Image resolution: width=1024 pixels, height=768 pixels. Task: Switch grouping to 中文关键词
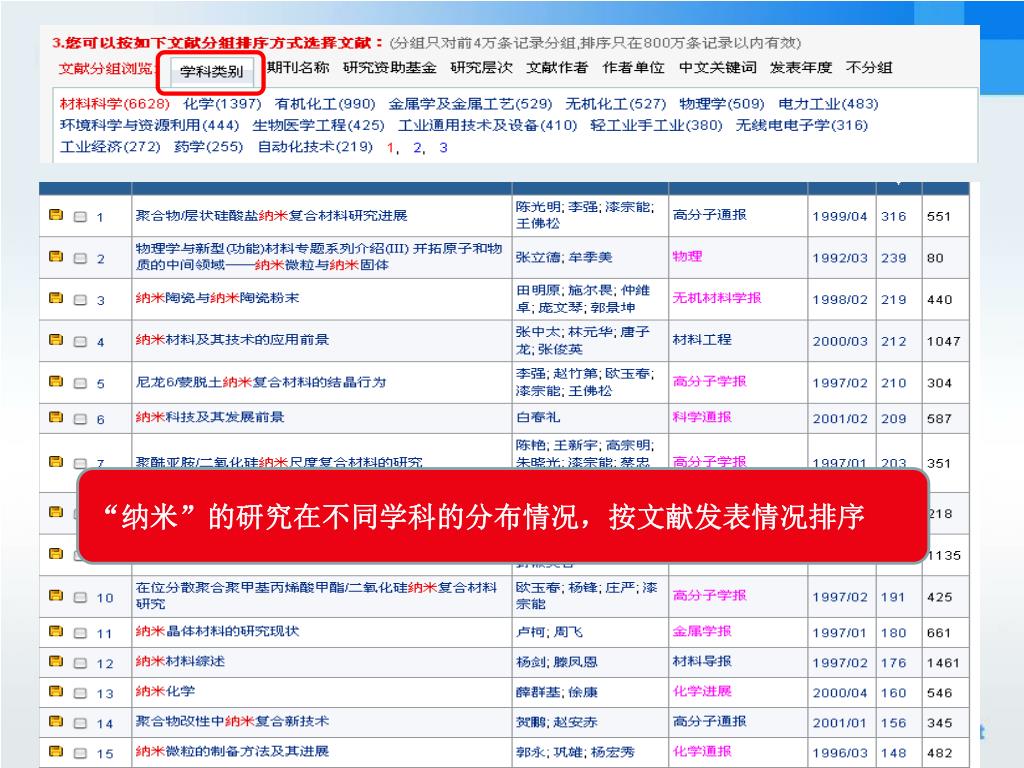718,67
